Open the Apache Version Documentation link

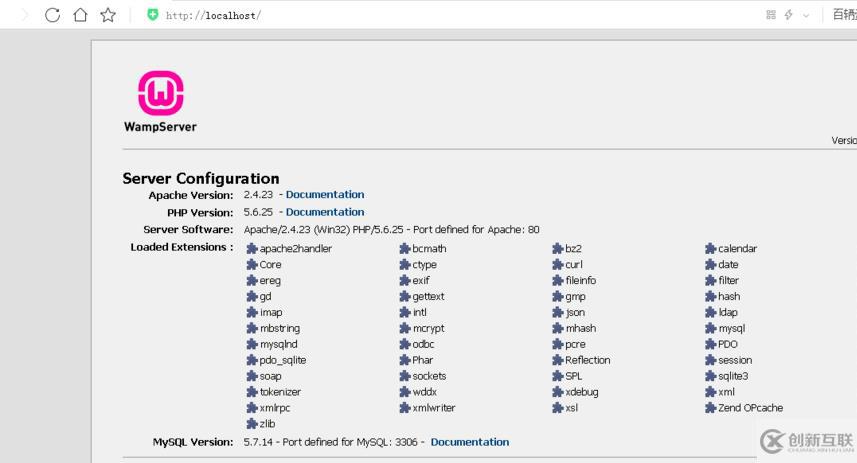(x=324, y=195)
